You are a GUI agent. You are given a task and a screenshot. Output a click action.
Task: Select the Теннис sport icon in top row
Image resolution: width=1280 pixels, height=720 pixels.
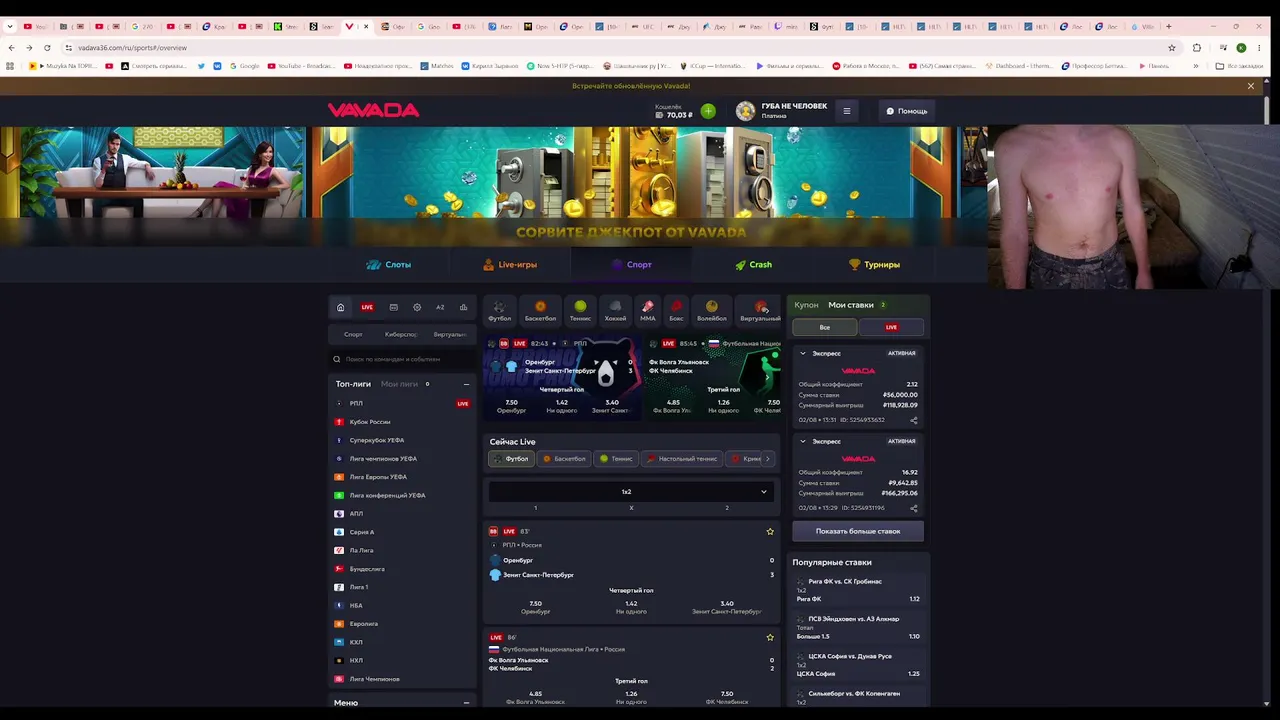coord(580,311)
